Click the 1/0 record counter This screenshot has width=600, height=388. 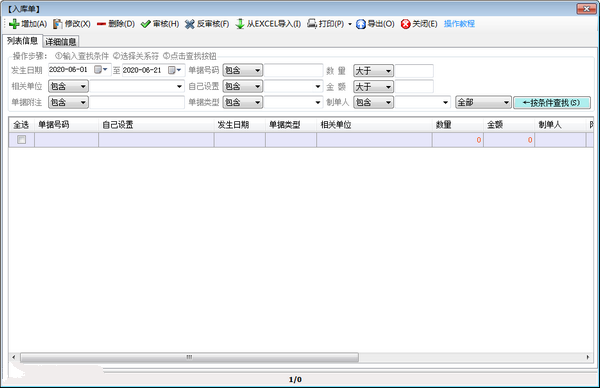[295, 380]
